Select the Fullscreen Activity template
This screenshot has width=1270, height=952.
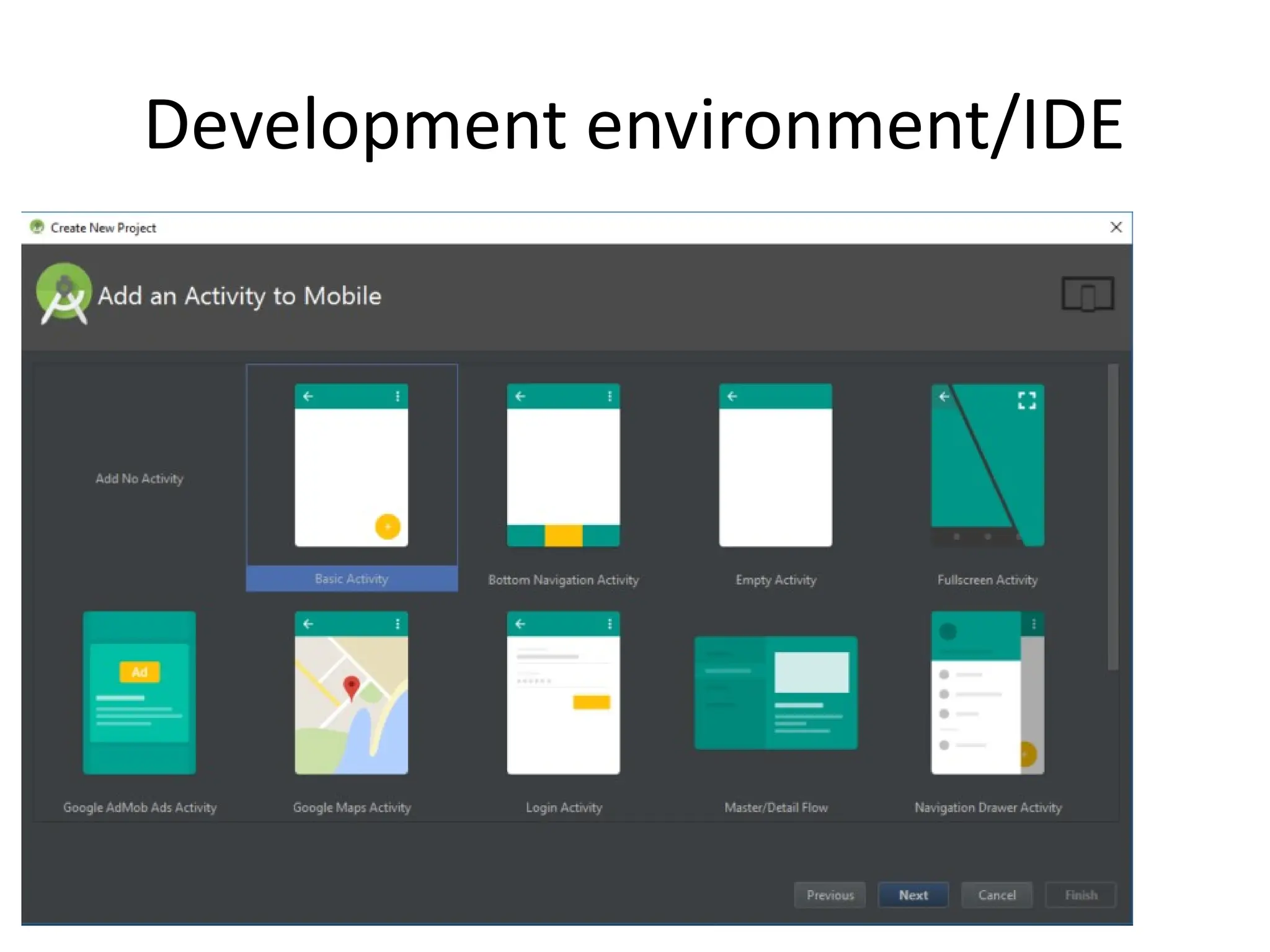pos(987,465)
